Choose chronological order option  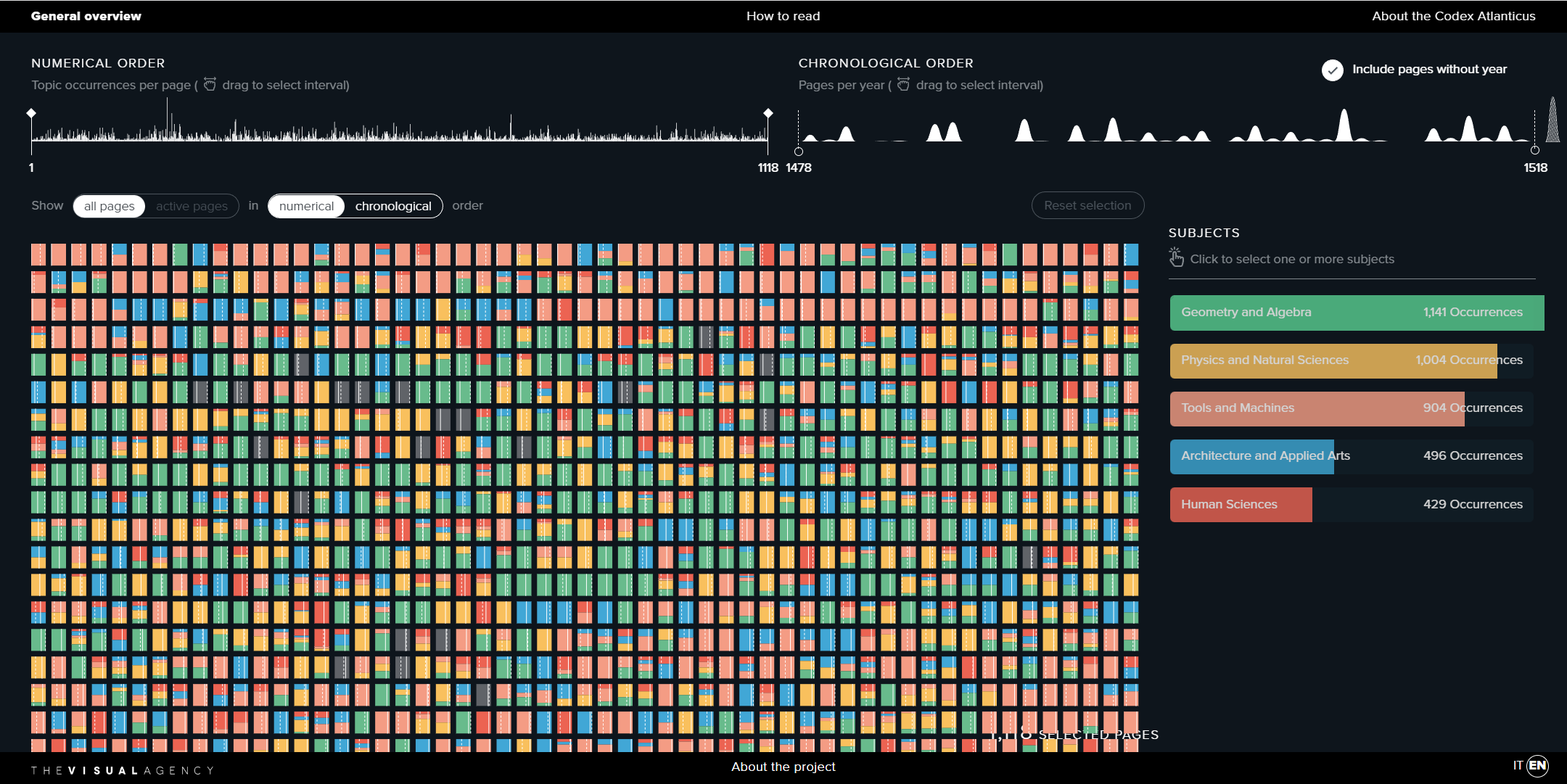click(x=393, y=206)
